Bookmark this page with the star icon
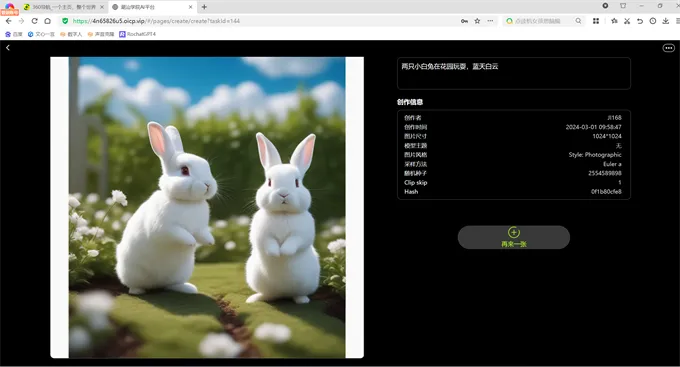This screenshot has width=680, height=367. [x=477, y=21]
